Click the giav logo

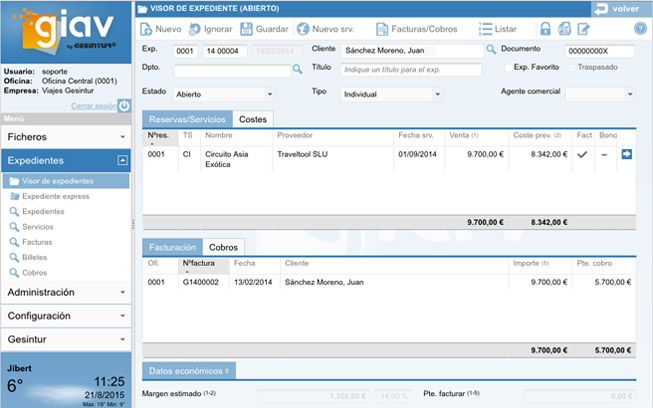tap(67, 31)
